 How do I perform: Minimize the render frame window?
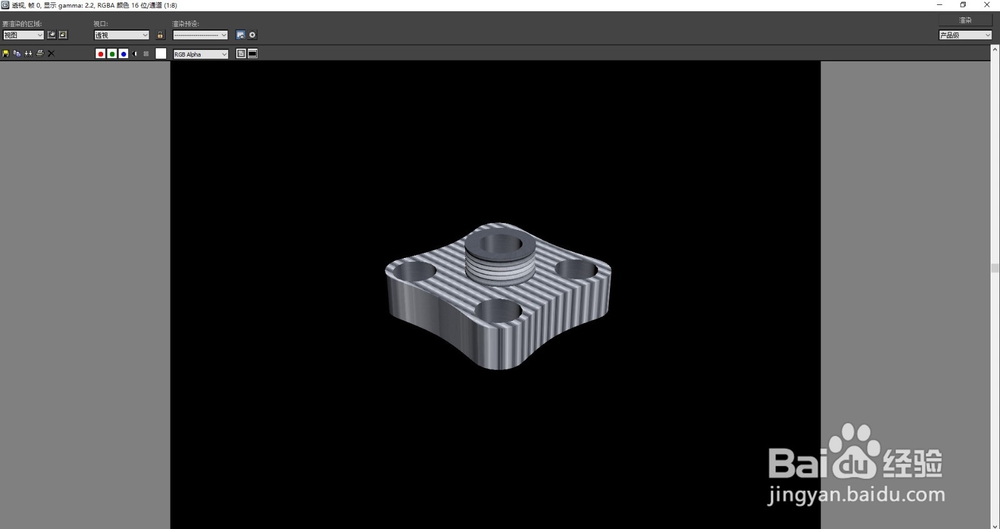click(939, 4)
